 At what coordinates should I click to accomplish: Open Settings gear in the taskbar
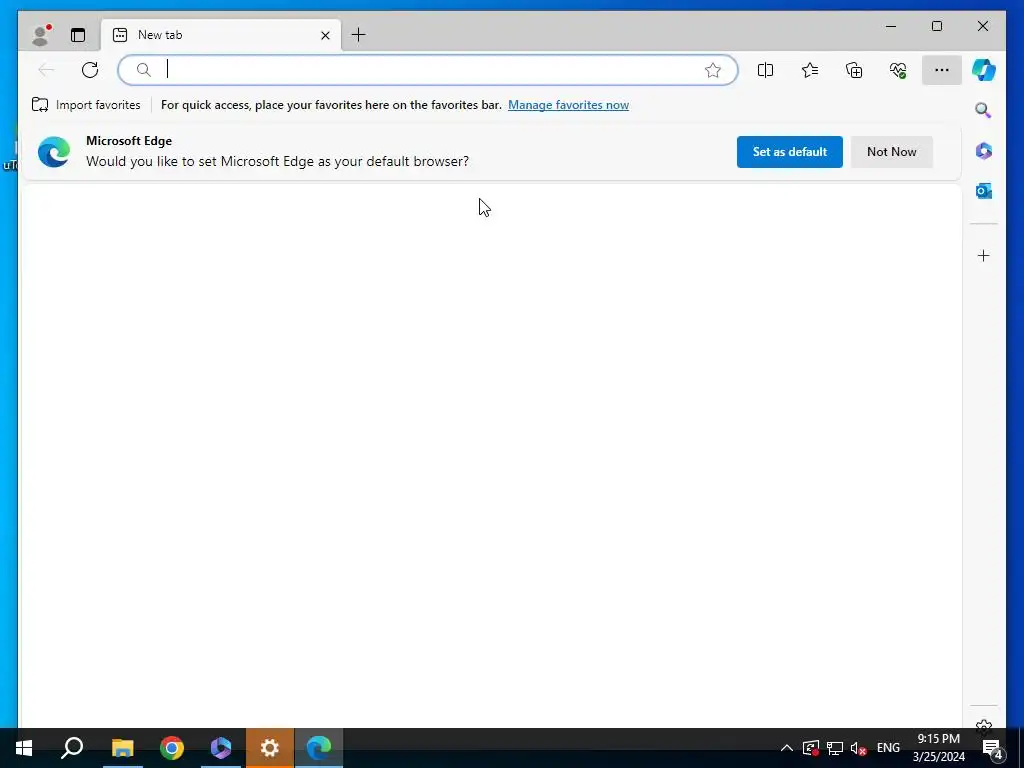(270, 748)
